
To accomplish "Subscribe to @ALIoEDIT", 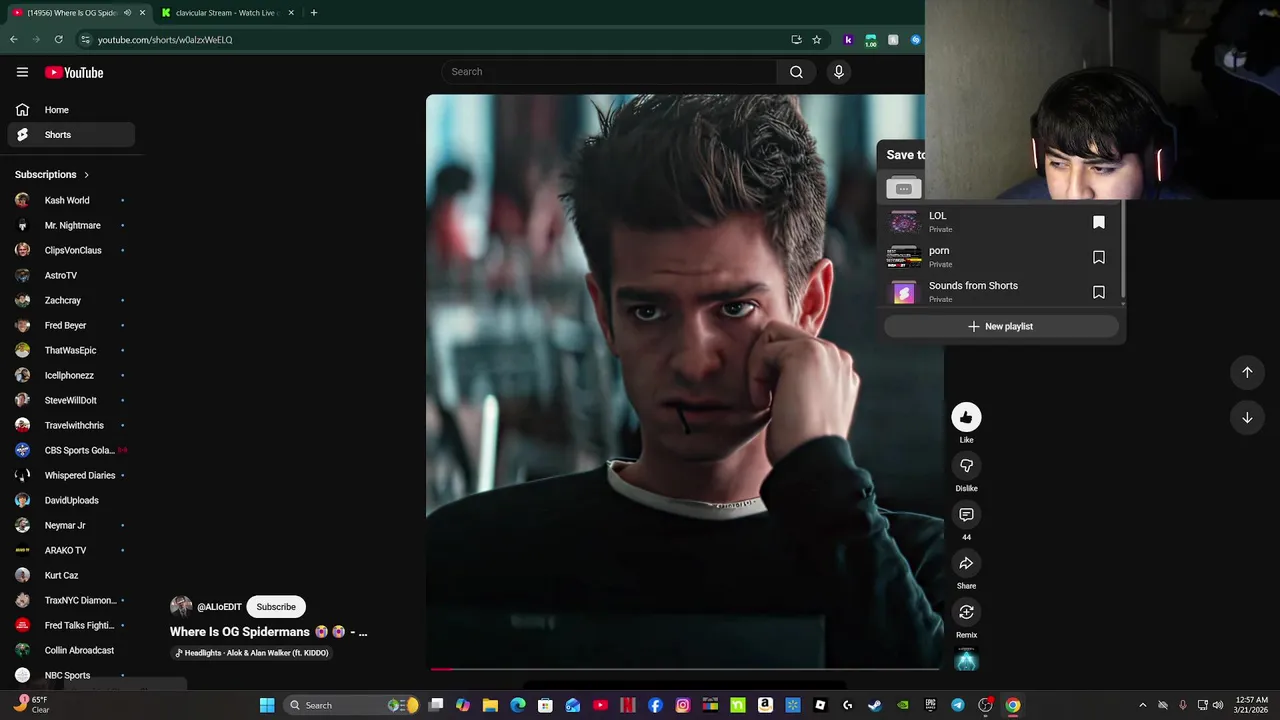I will point(276,607).
